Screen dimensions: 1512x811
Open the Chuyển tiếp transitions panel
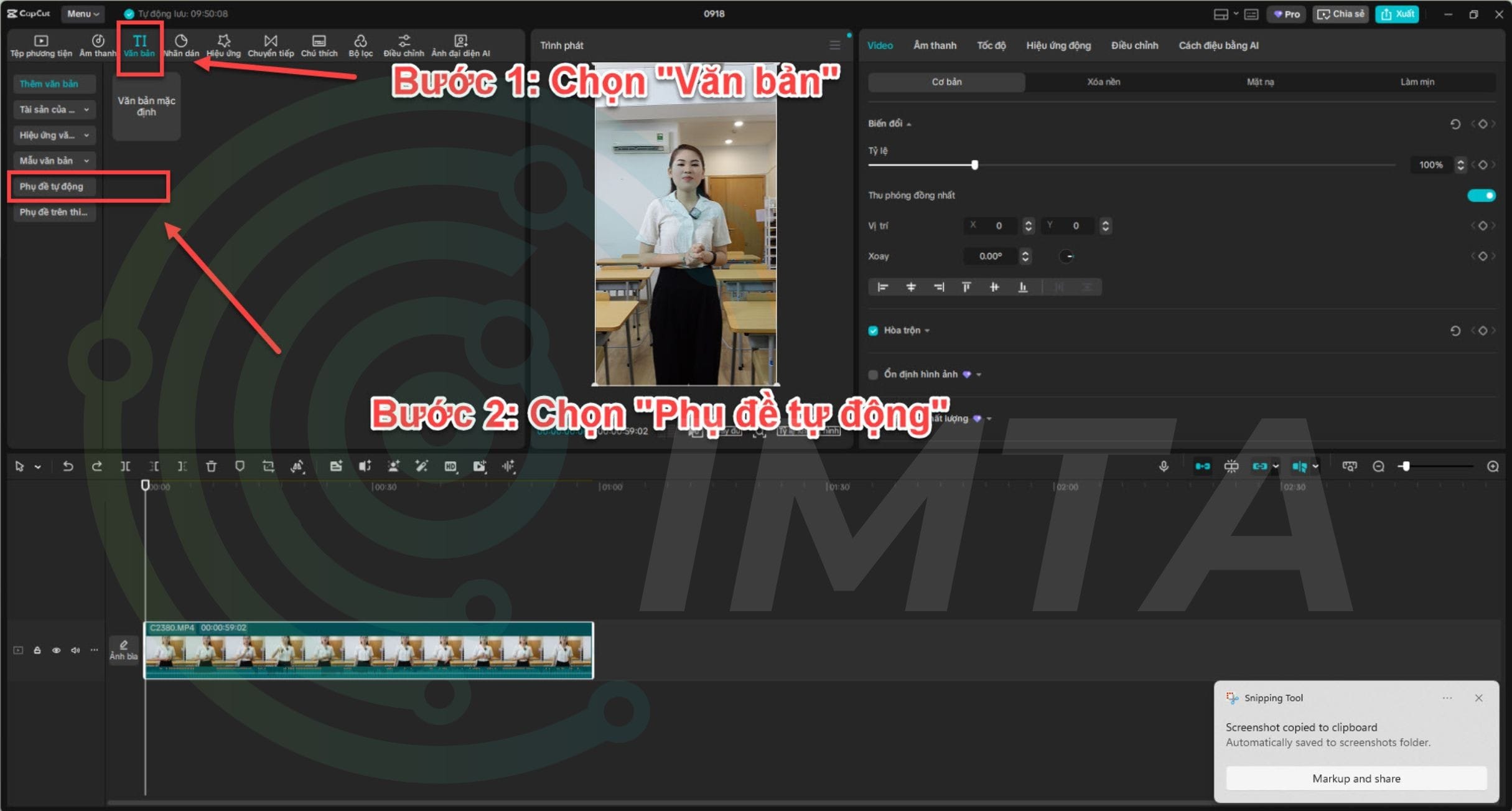point(270,45)
